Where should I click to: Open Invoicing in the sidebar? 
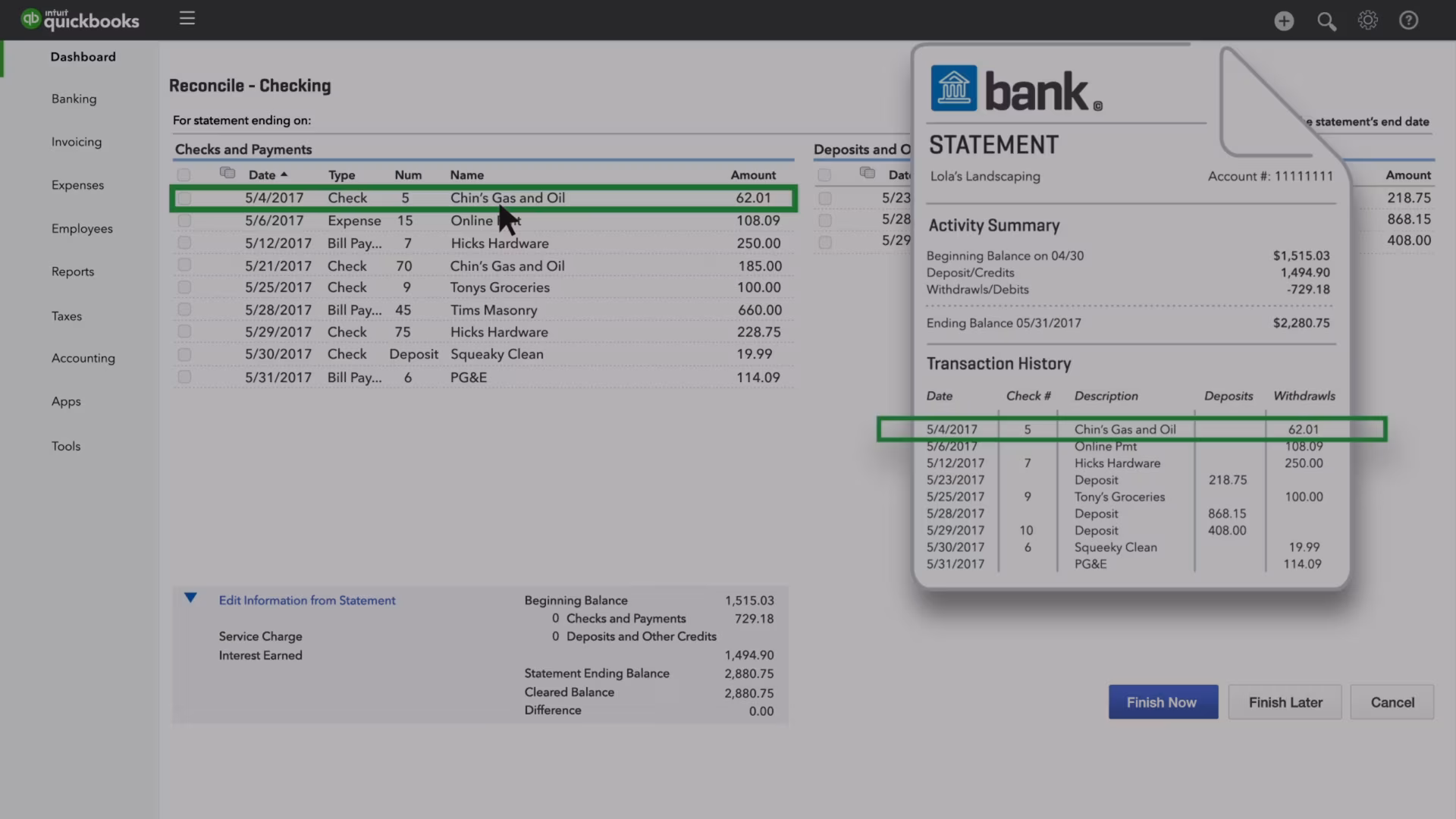point(77,142)
